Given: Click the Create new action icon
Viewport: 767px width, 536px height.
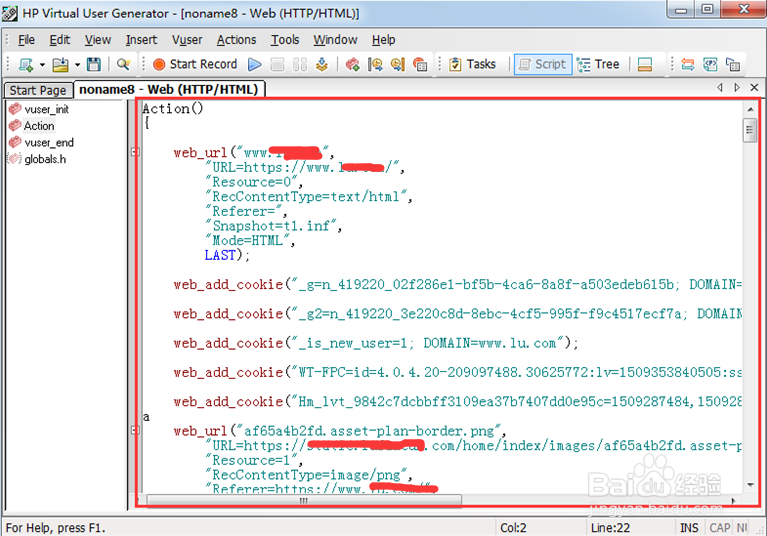Looking at the screenshot, I should coord(353,65).
